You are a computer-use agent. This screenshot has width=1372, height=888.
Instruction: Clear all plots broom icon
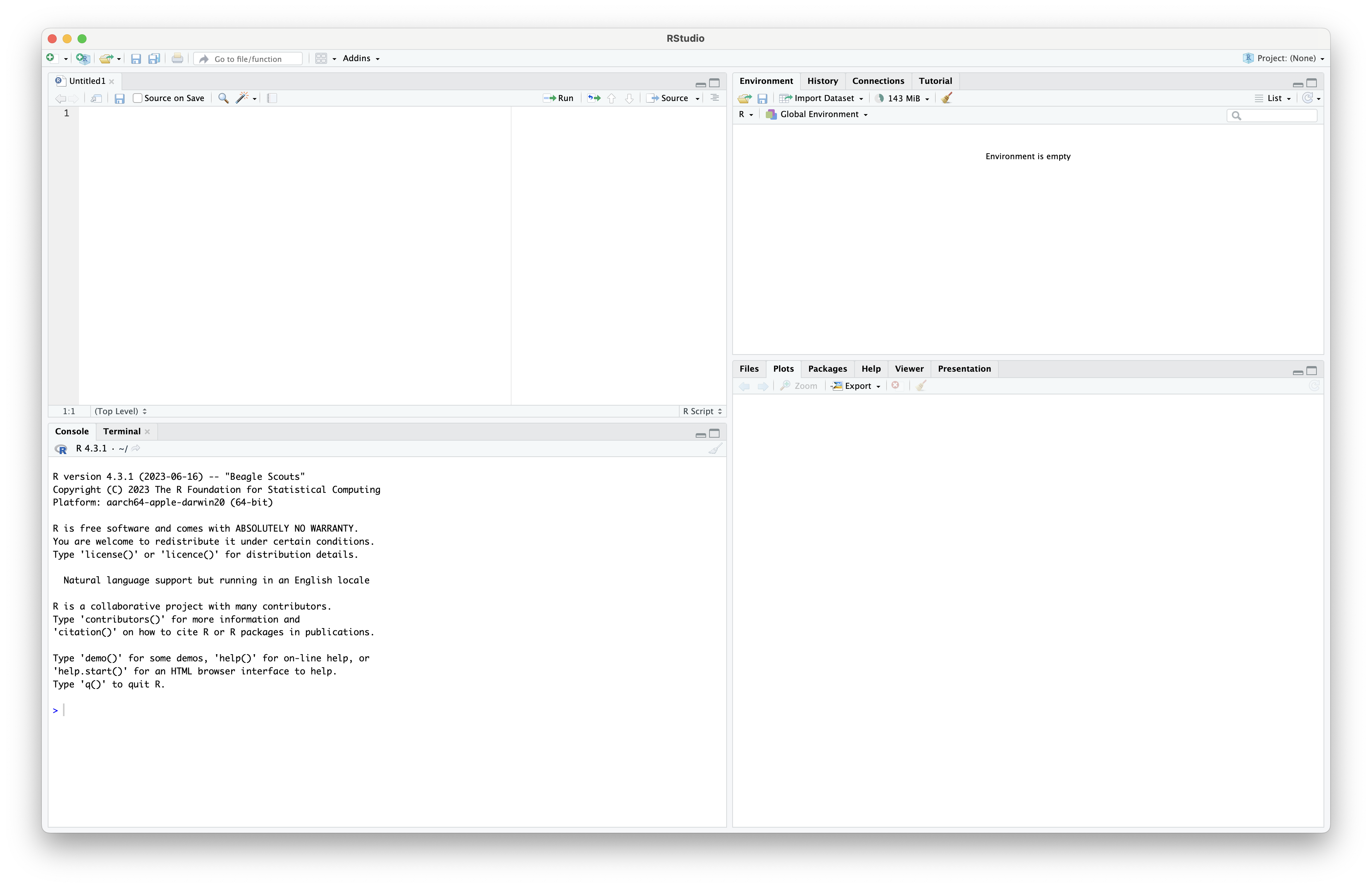click(x=921, y=386)
